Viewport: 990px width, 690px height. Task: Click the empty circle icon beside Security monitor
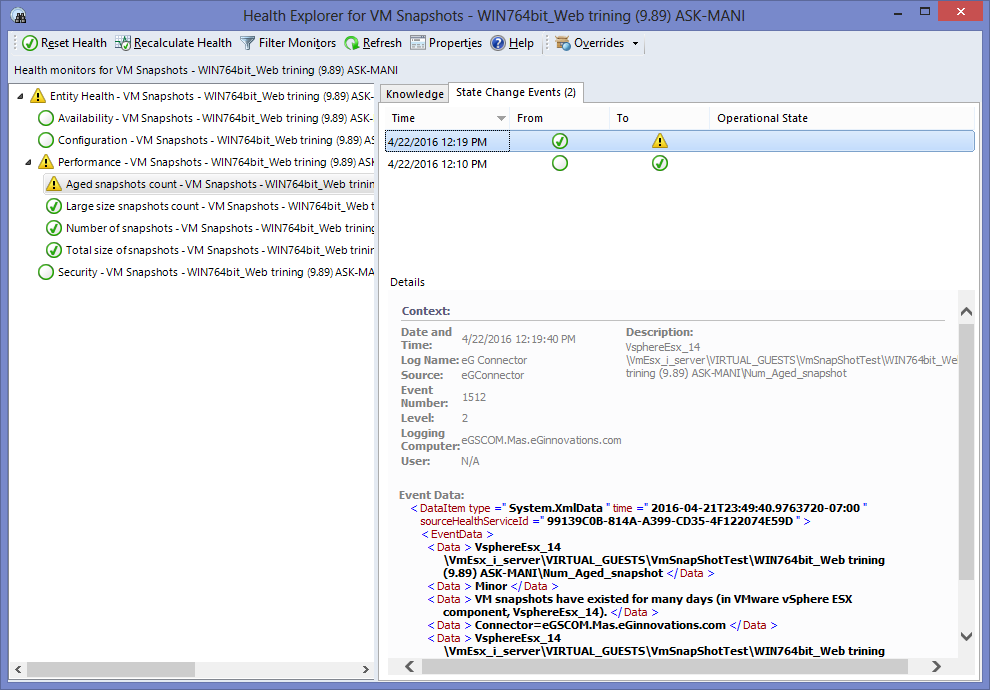[x=46, y=272]
